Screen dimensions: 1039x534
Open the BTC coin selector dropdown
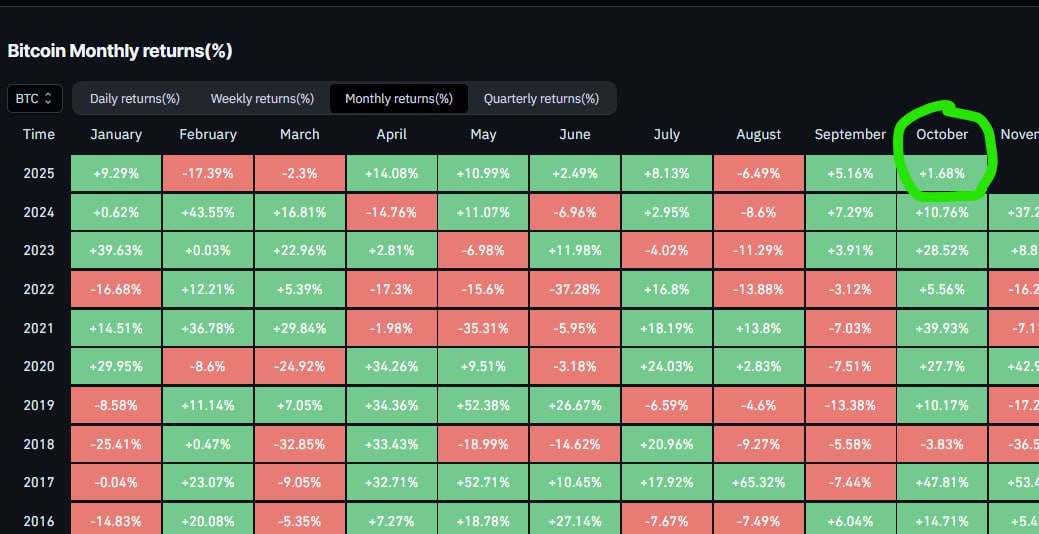click(x=36, y=98)
